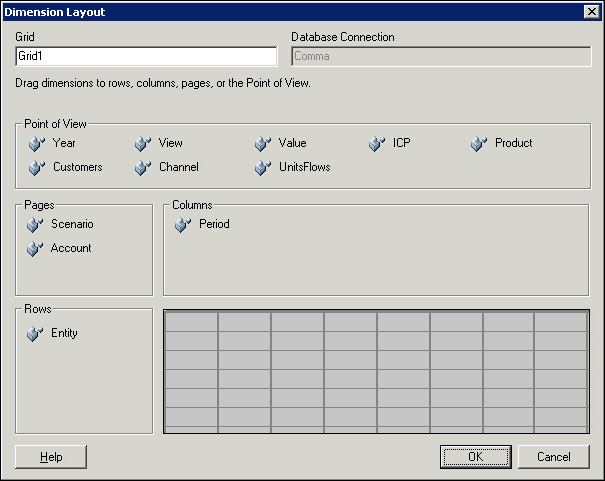Click the Product dimension icon
Image resolution: width=605 pixels, height=481 pixels.
[479, 144]
